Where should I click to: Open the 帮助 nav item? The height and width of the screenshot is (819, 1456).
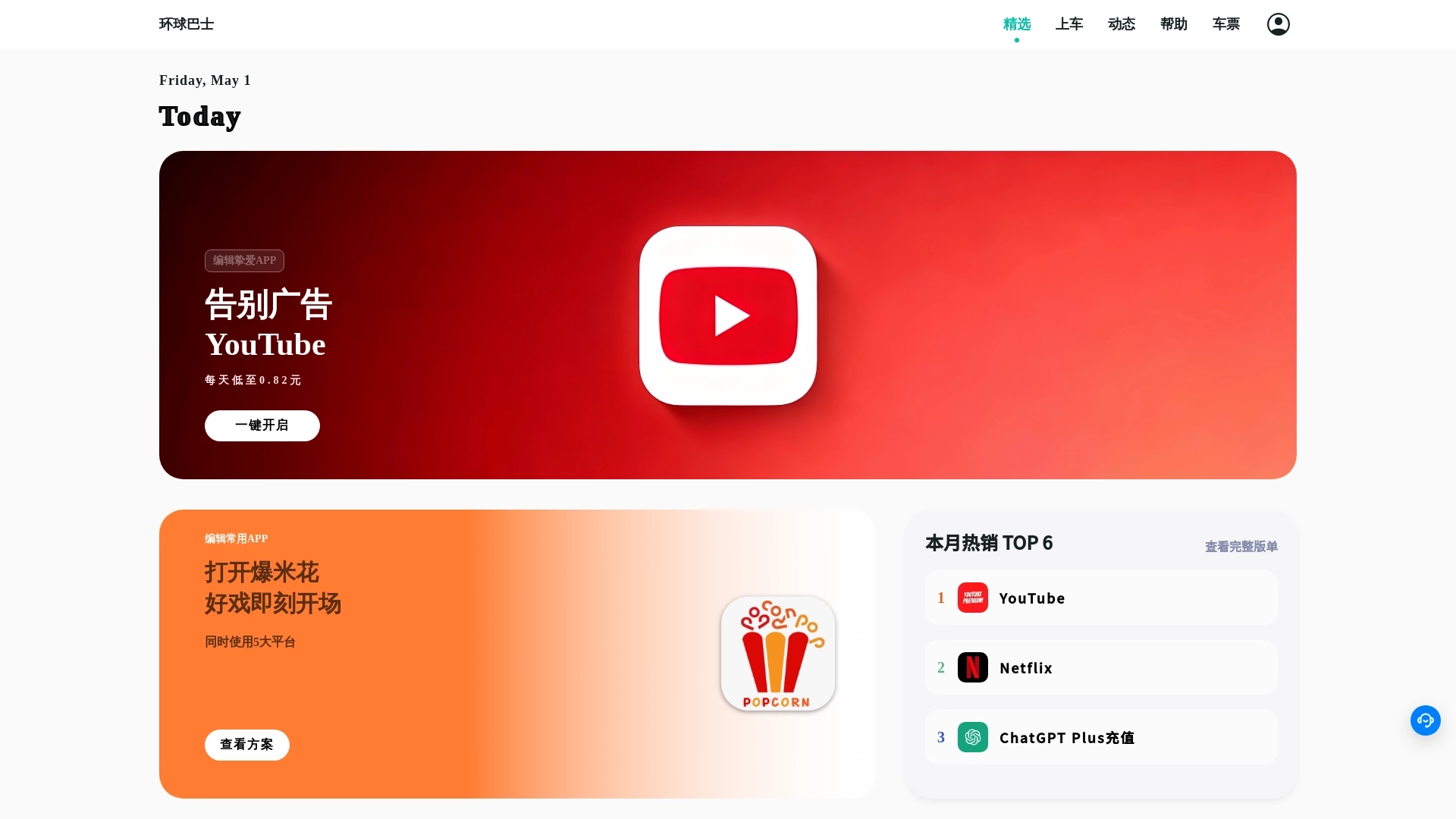[1173, 24]
